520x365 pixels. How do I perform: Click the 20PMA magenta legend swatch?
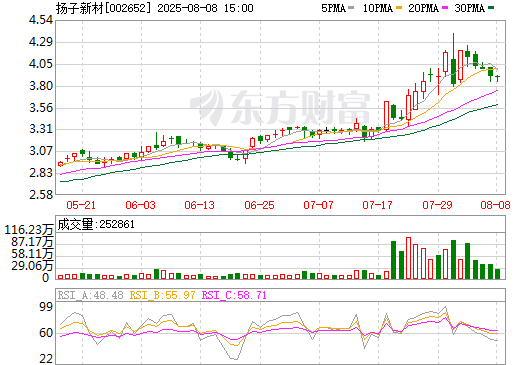pos(445,7)
